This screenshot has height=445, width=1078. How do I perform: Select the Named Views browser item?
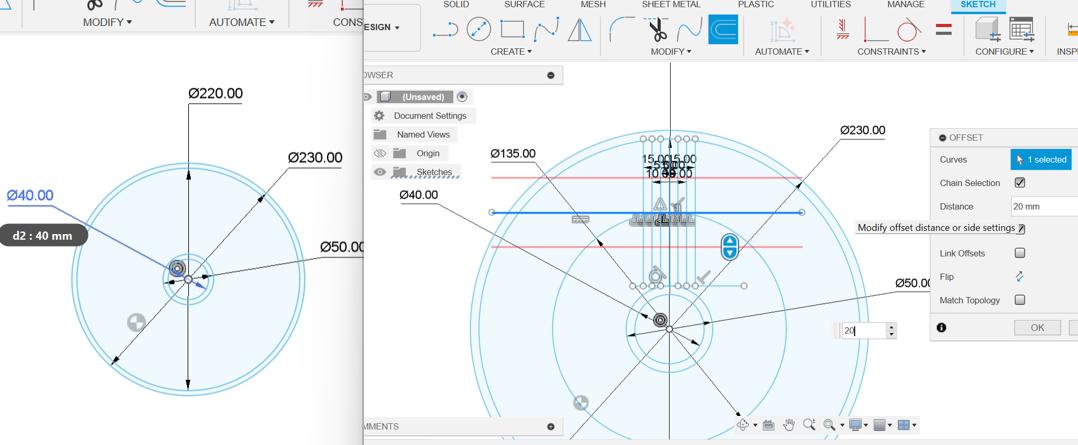(423, 135)
